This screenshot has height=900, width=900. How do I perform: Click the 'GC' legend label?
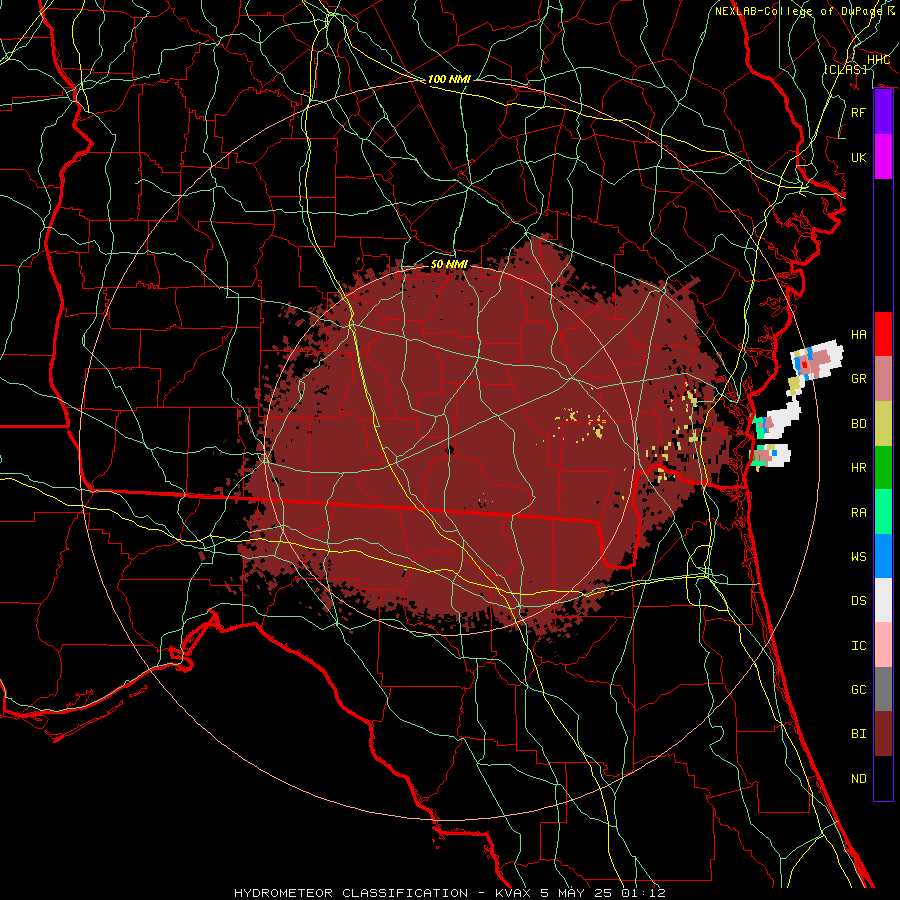click(858, 690)
